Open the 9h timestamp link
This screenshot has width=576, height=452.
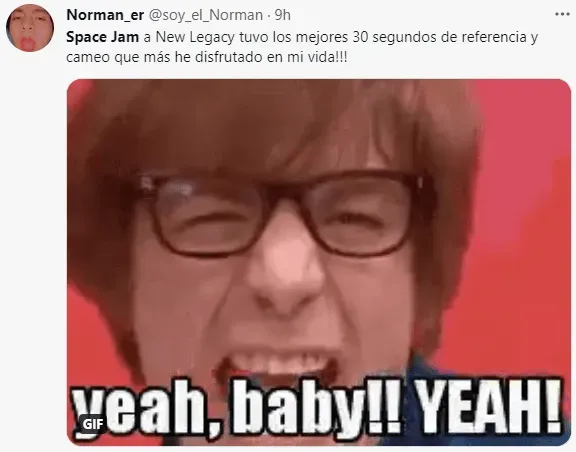(283, 15)
